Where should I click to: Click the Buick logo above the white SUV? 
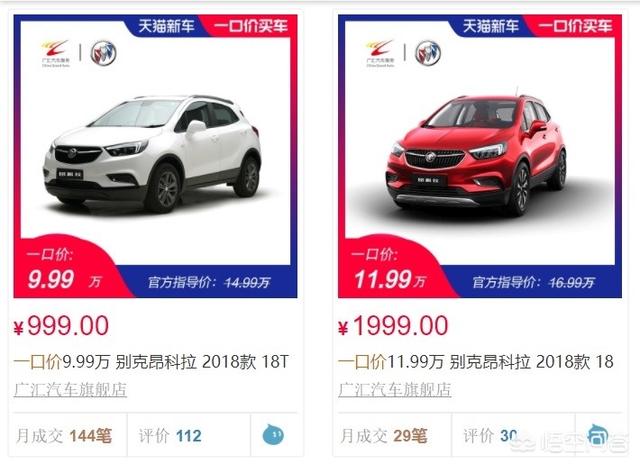pyautogui.click(x=103, y=53)
